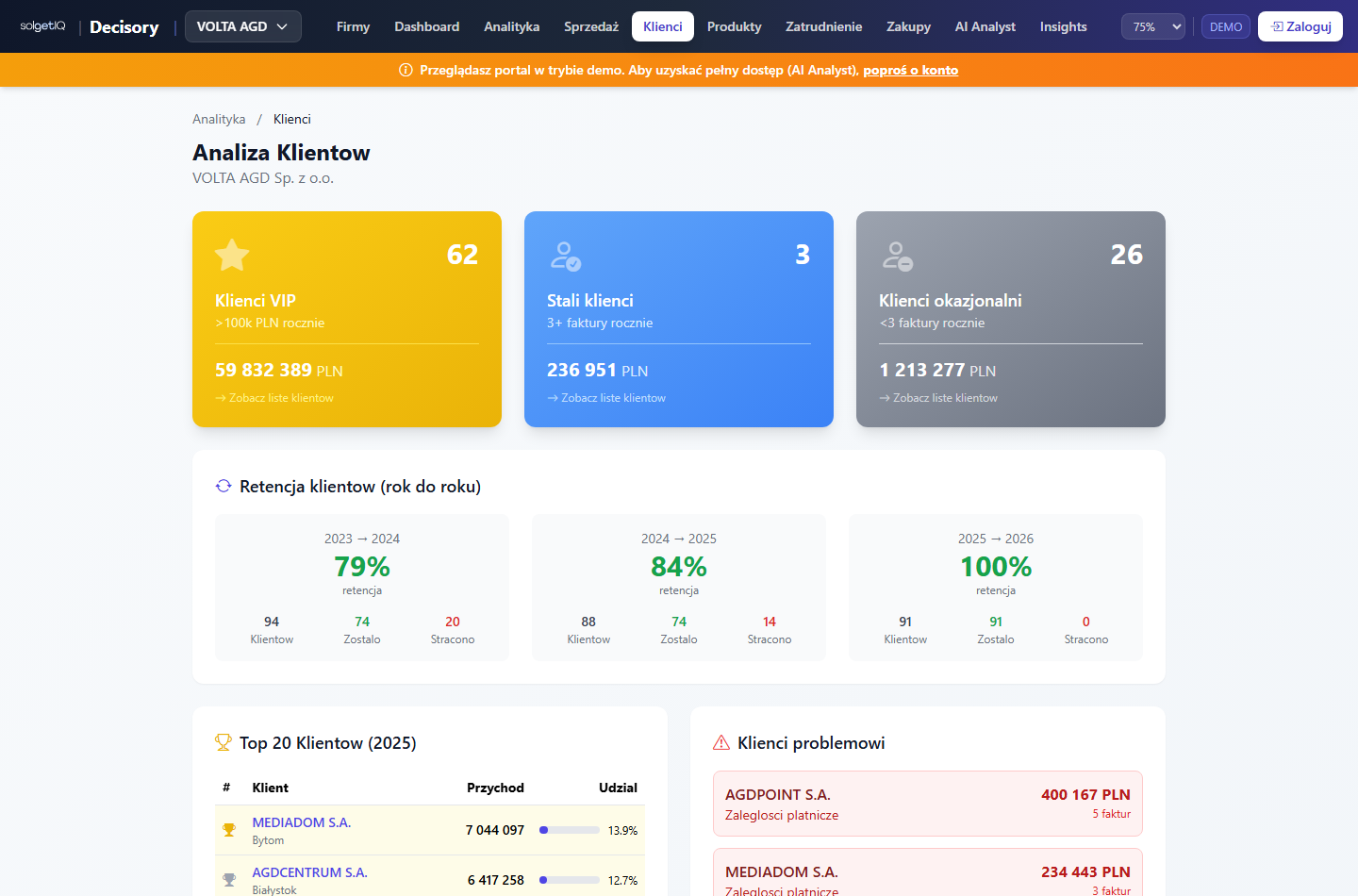Image resolution: width=1358 pixels, height=896 pixels.
Task: Open AI Analyst
Action: pyautogui.click(x=985, y=26)
